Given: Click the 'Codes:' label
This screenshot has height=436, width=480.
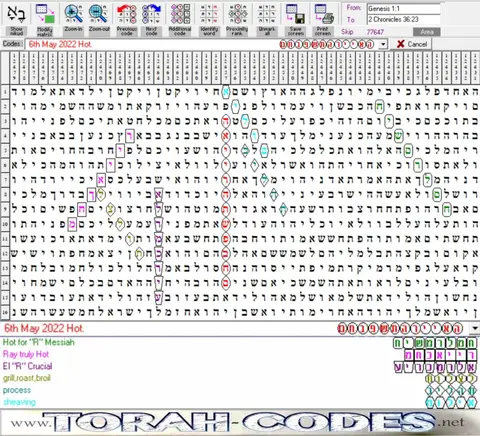Looking at the screenshot, I should tap(13, 44).
